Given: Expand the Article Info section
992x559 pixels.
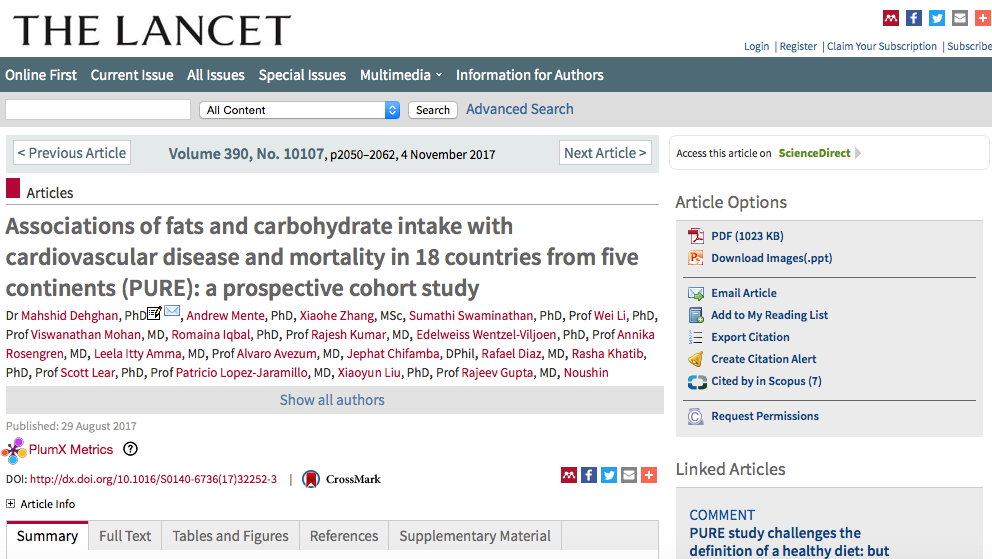Looking at the screenshot, I should 11,504.
